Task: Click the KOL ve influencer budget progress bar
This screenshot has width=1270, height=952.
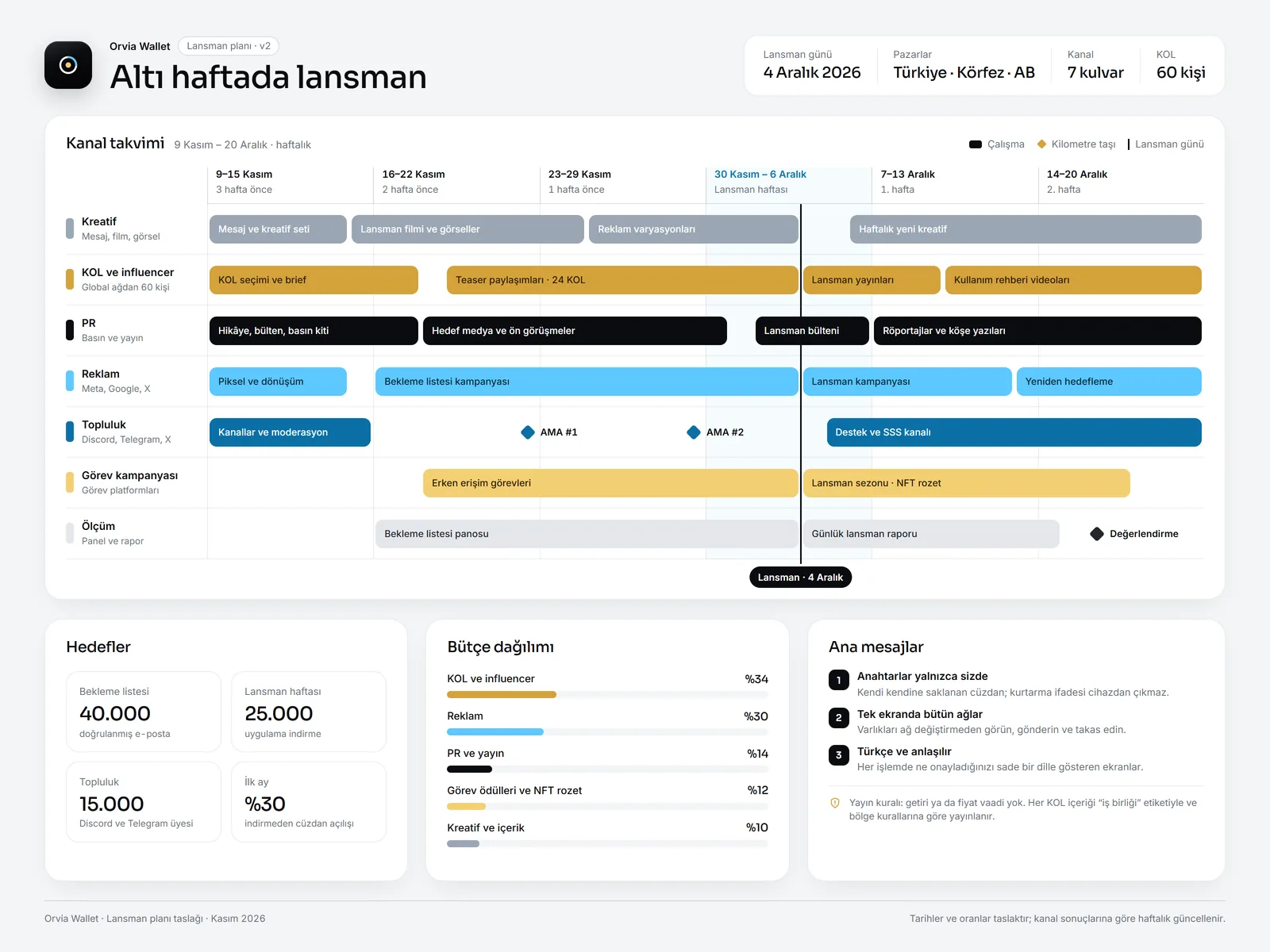Action: click(607, 695)
